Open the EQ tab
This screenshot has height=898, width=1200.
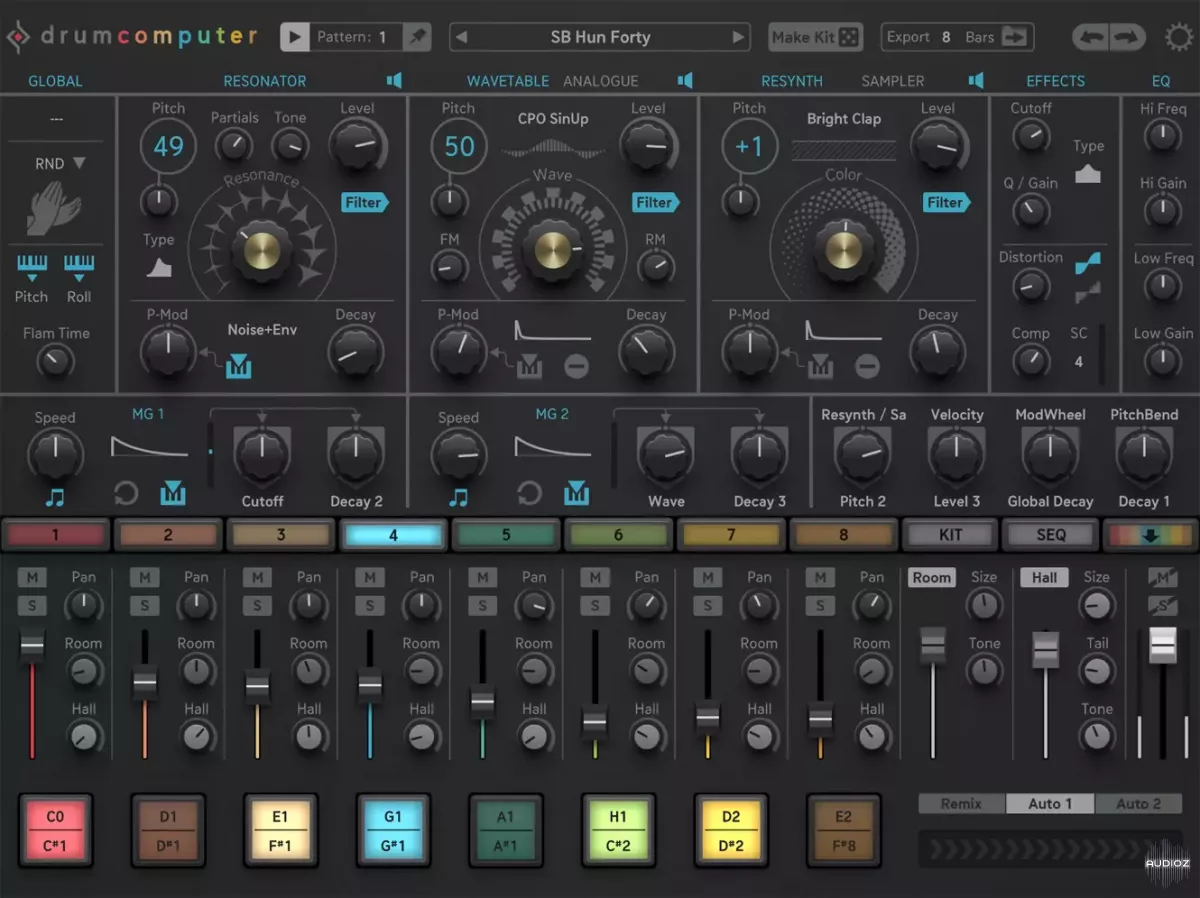pyautogui.click(x=1160, y=81)
